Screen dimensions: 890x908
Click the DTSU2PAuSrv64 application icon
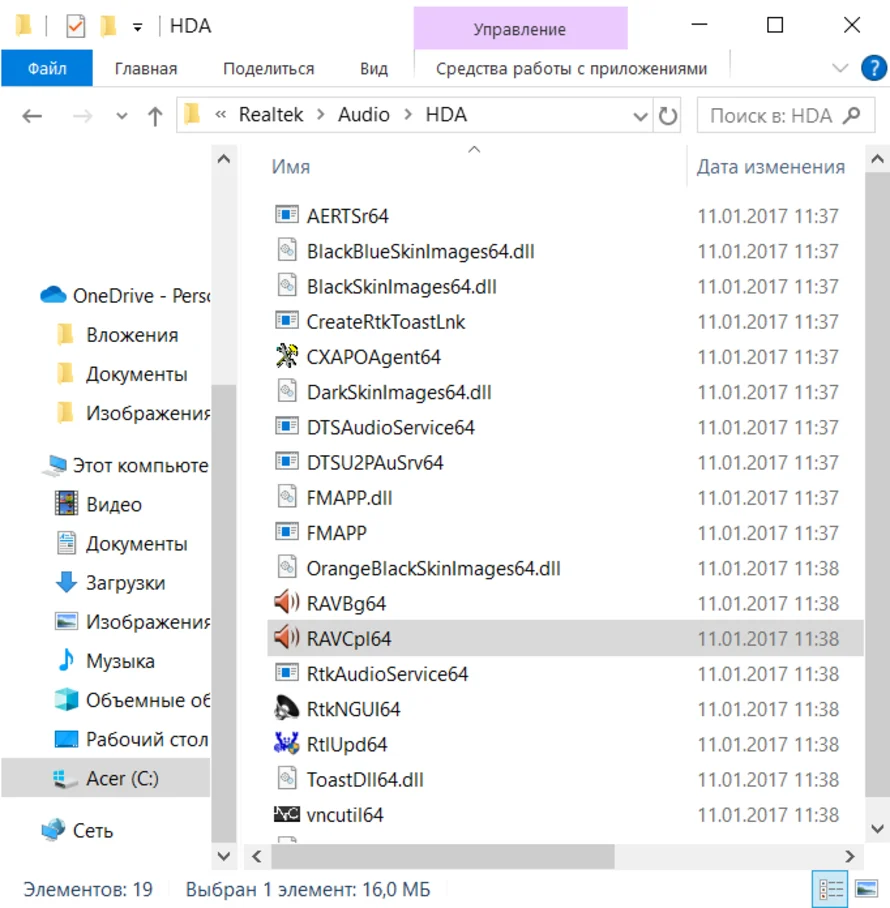click(x=287, y=462)
